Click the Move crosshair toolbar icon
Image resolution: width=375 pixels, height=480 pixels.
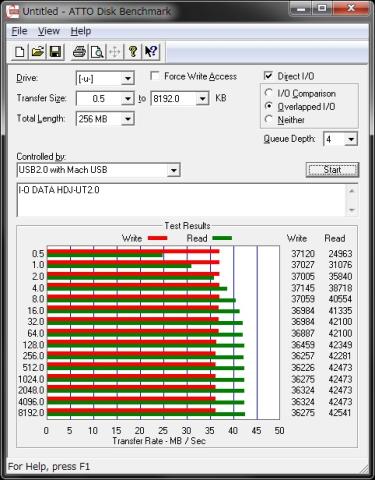115,52
